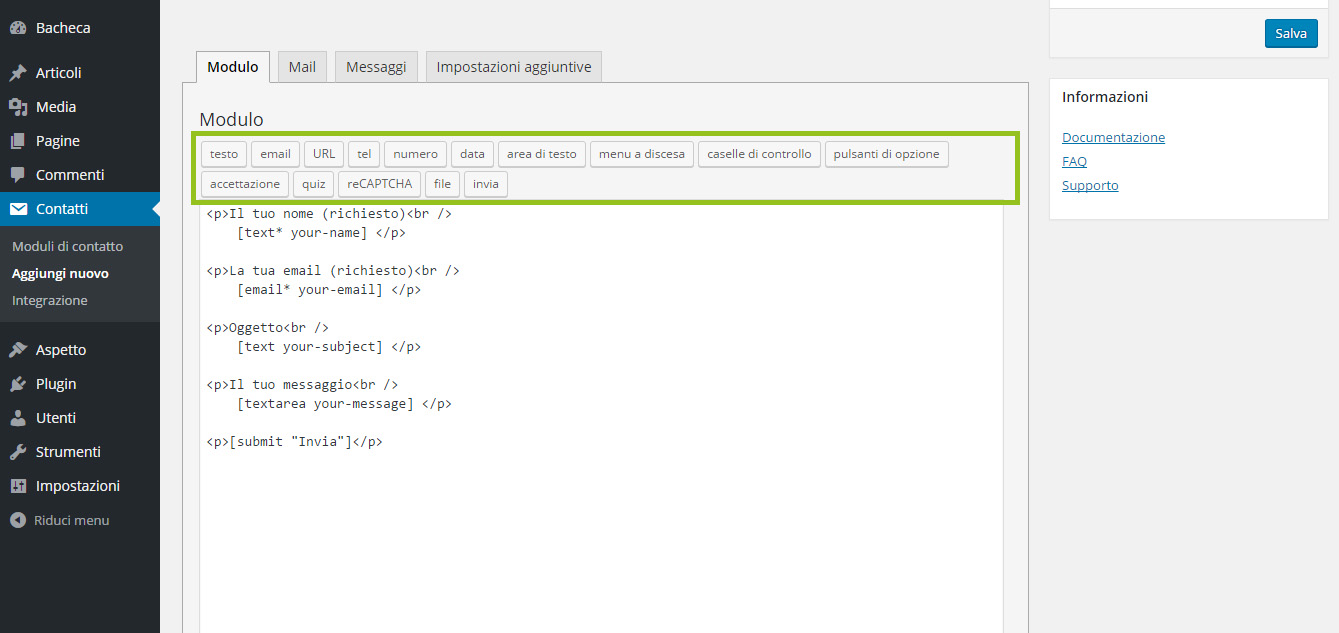
Task: Open Media via its sidebar icon
Action: [18, 107]
